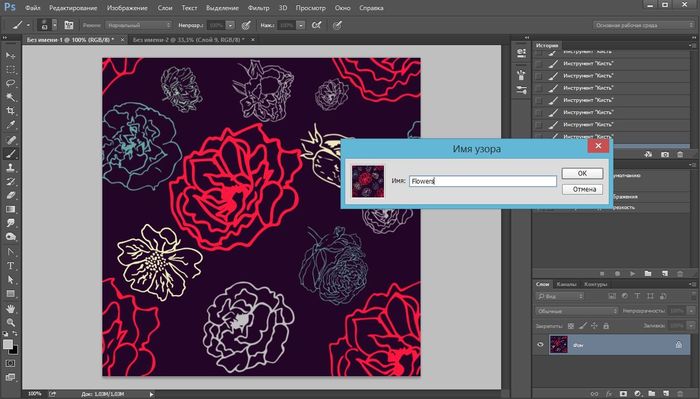
Task: Hide the Фон layer visibility eye
Action: click(540, 345)
